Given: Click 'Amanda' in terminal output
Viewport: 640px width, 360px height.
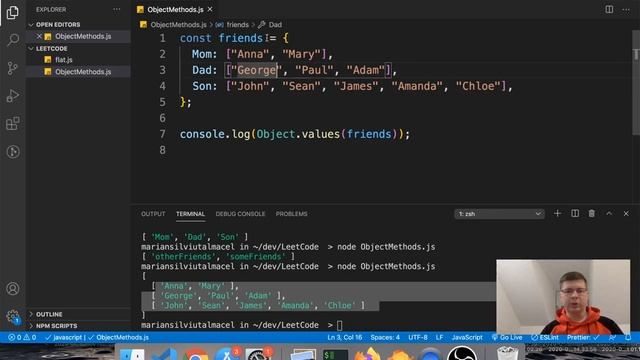Looking at the screenshot, I should [x=296, y=305].
